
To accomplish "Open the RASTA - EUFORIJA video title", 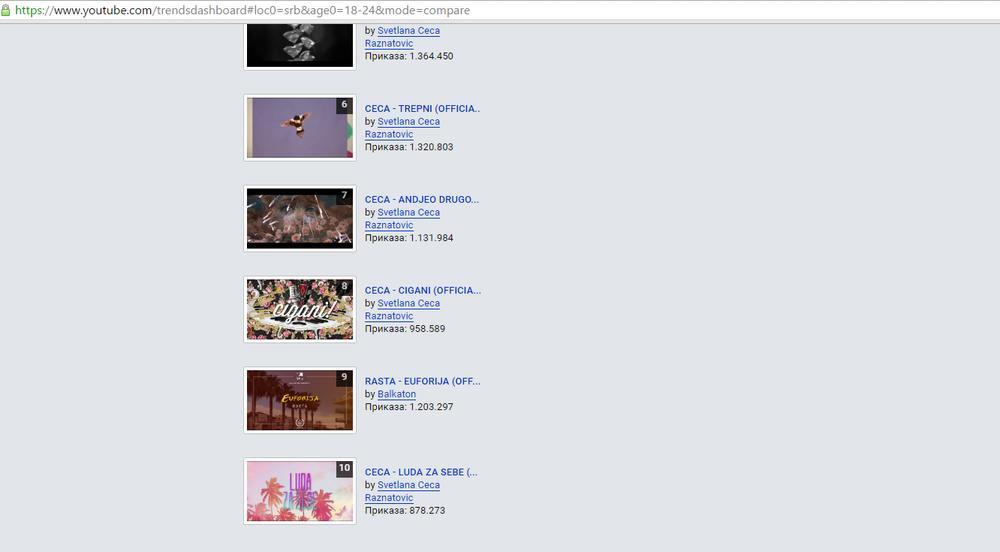I will click(422, 381).
